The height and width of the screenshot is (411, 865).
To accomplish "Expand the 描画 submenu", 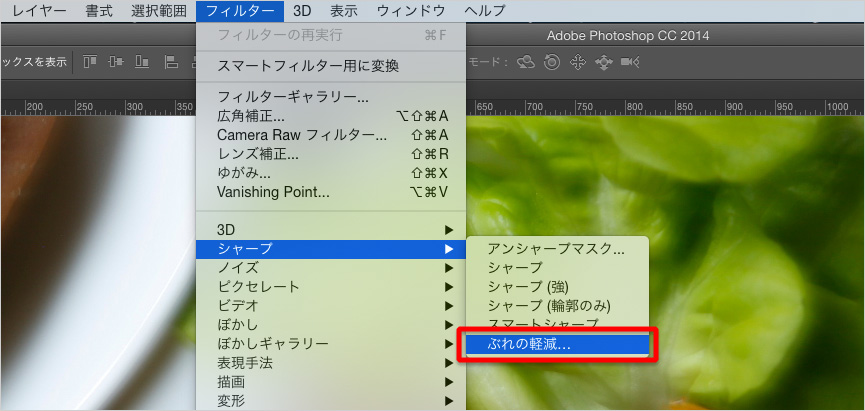I will click(331, 382).
